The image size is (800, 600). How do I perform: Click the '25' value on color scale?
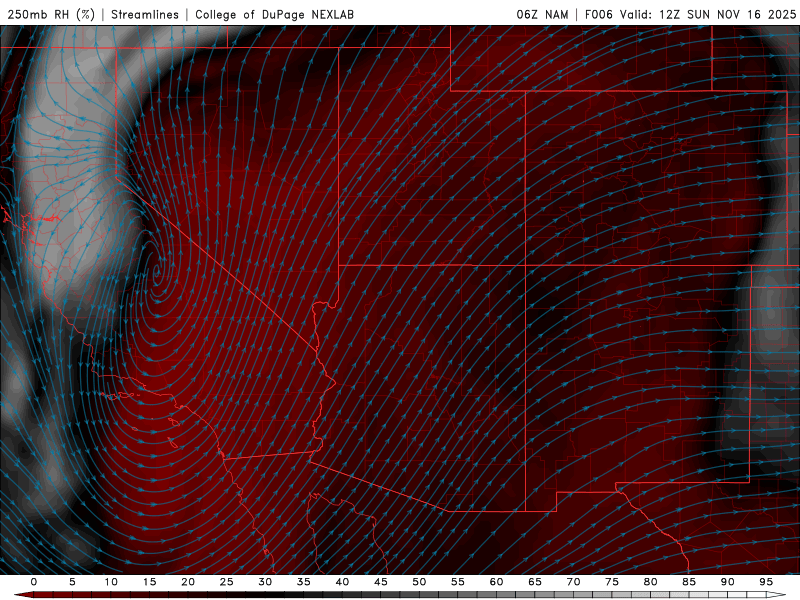tap(227, 582)
